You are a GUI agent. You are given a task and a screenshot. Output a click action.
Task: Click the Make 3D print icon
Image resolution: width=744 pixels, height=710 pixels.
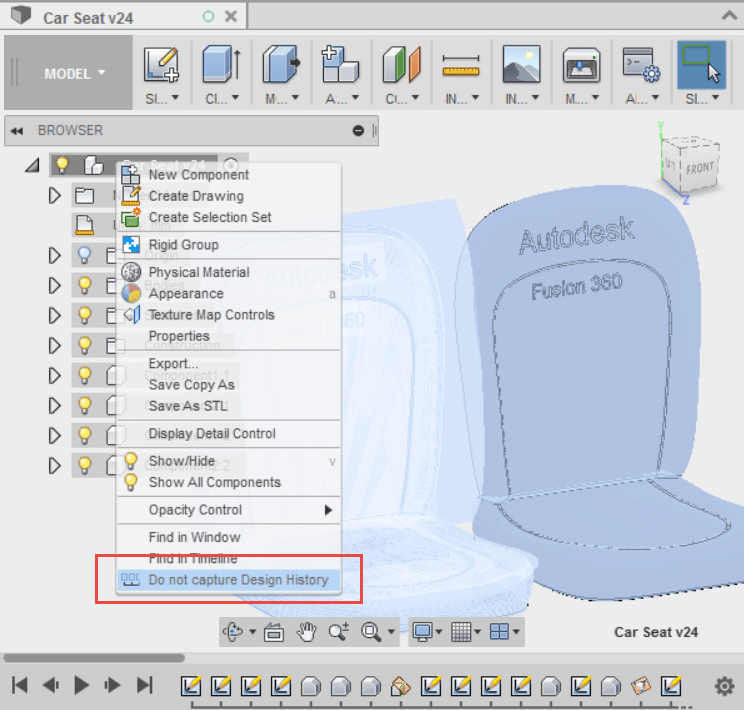point(581,65)
